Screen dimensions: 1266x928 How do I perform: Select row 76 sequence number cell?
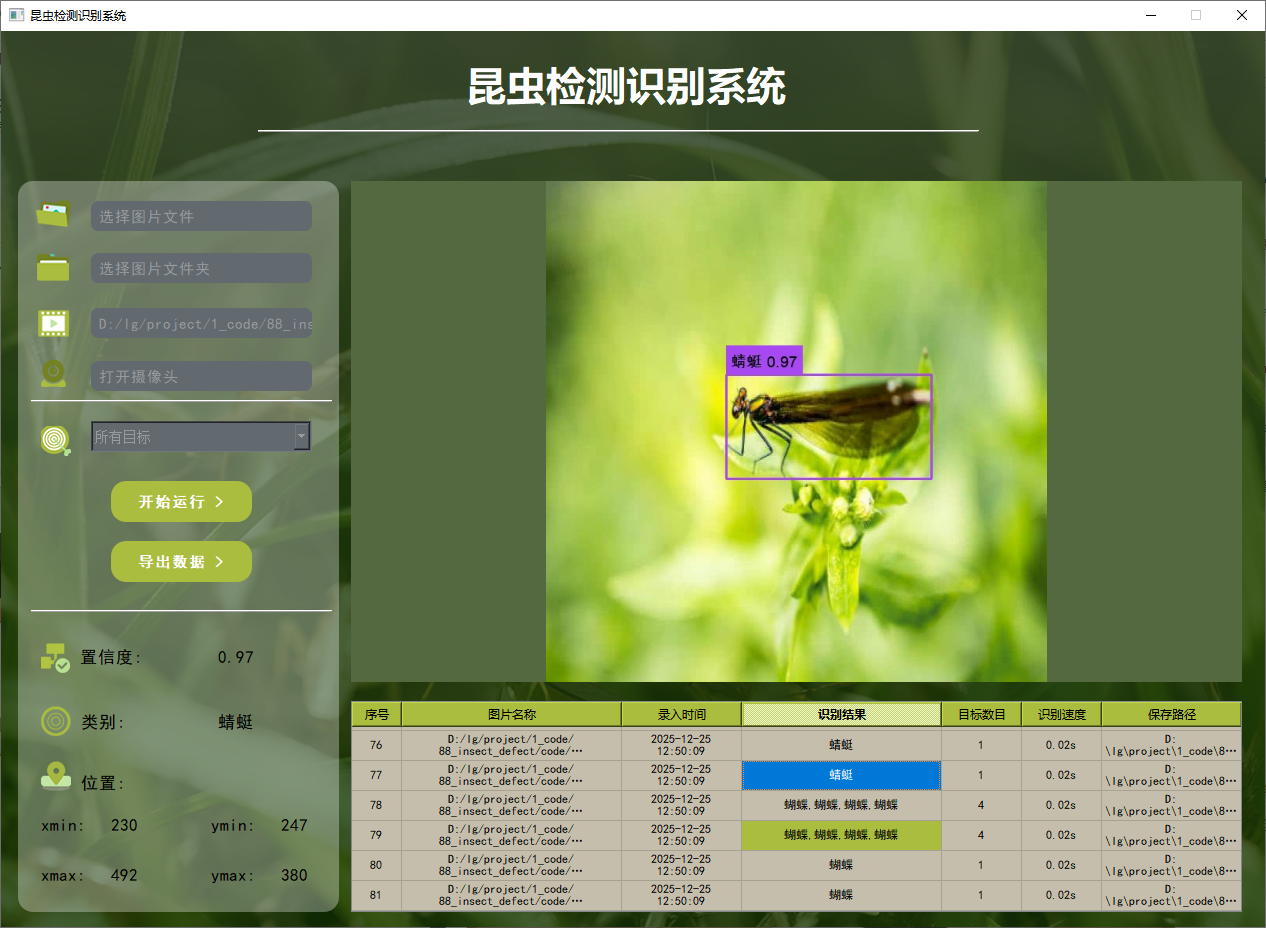click(x=376, y=745)
